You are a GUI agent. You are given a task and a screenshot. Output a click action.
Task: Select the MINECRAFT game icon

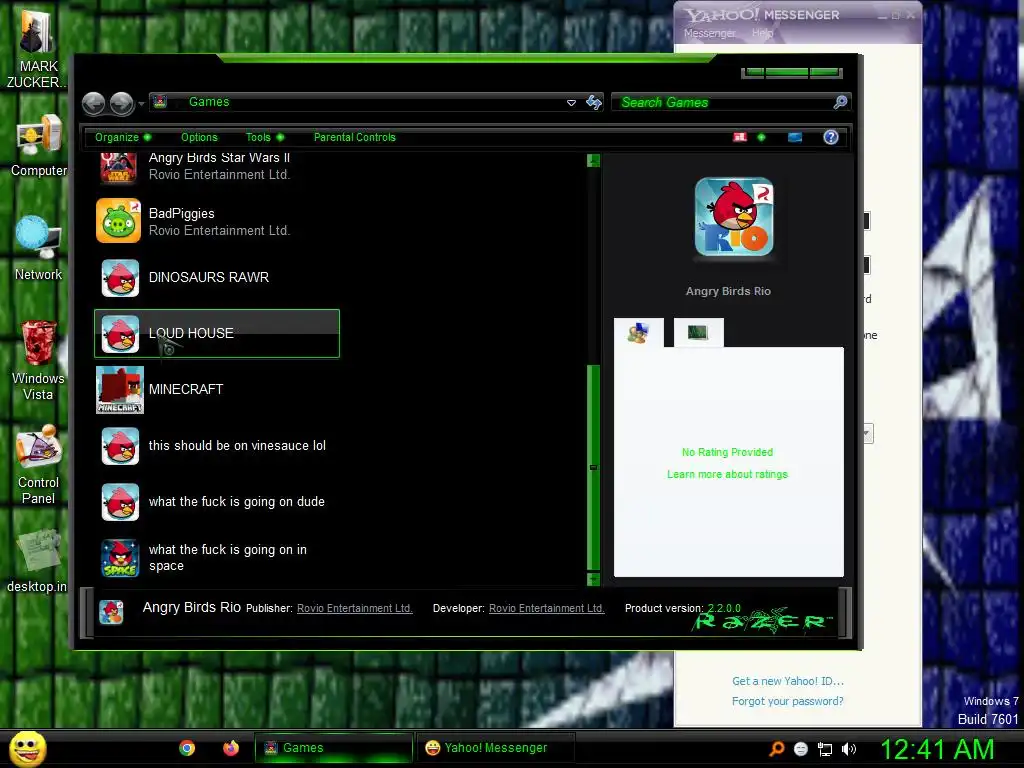coord(120,390)
